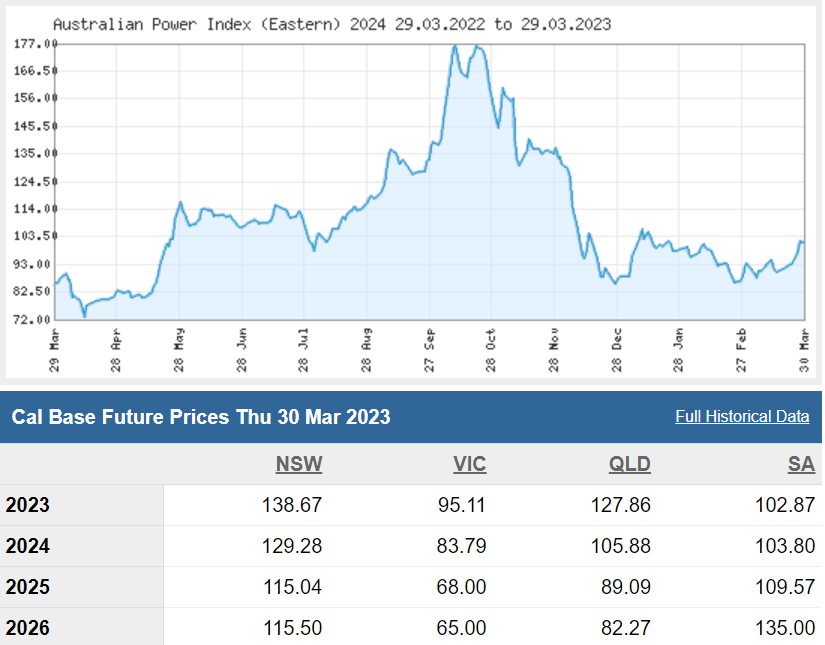Select the 2024 row label
This screenshot has width=825, height=645.
pos(28,546)
